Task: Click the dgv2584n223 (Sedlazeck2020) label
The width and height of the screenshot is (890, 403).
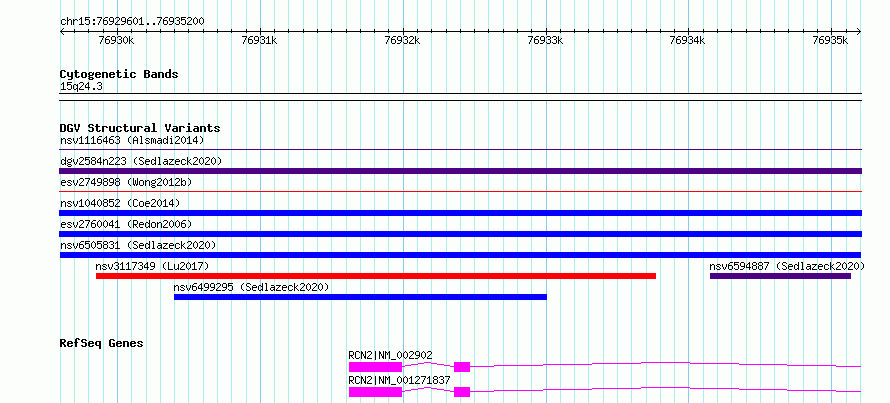Action: (x=141, y=161)
